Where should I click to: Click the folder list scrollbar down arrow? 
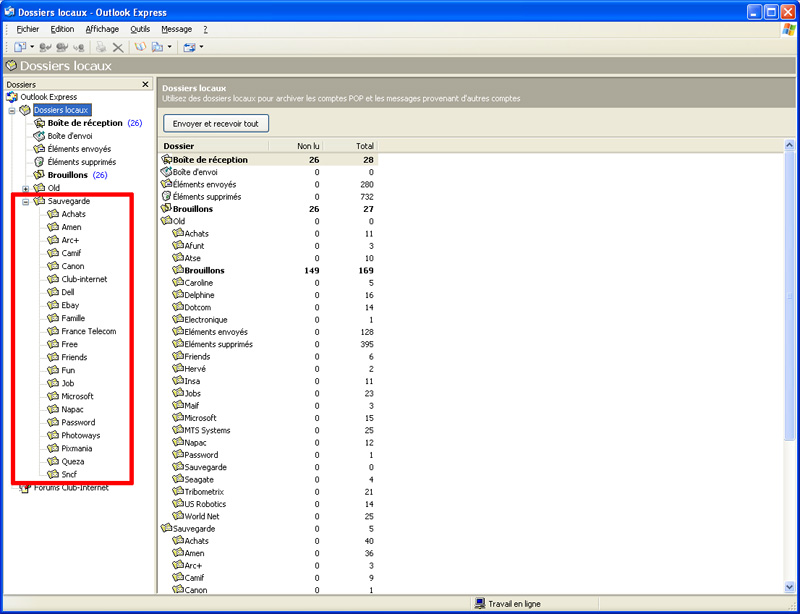pyautogui.click(x=789, y=587)
